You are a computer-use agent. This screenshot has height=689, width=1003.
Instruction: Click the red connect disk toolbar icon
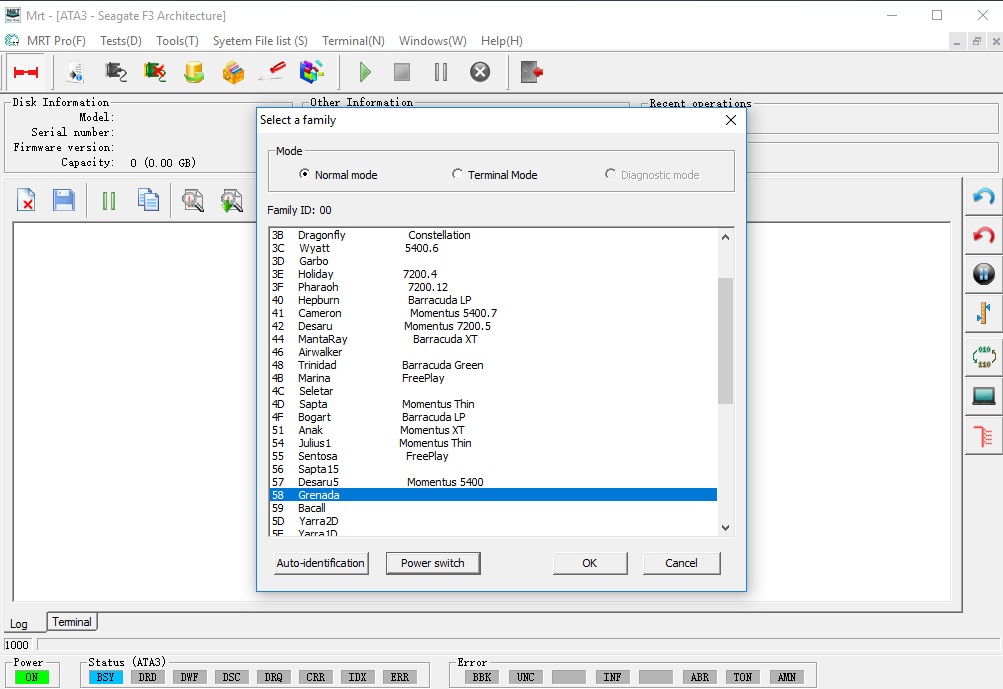coord(26,72)
